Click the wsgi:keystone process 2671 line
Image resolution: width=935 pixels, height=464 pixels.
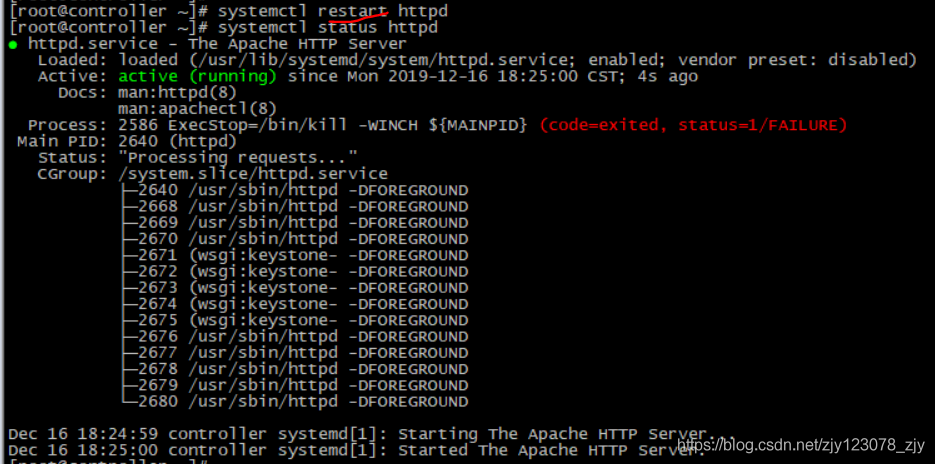coord(295,256)
